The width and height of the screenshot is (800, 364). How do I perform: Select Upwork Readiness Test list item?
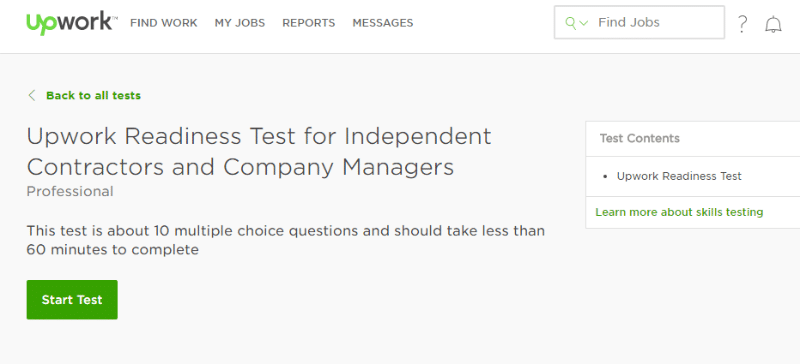tap(679, 176)
